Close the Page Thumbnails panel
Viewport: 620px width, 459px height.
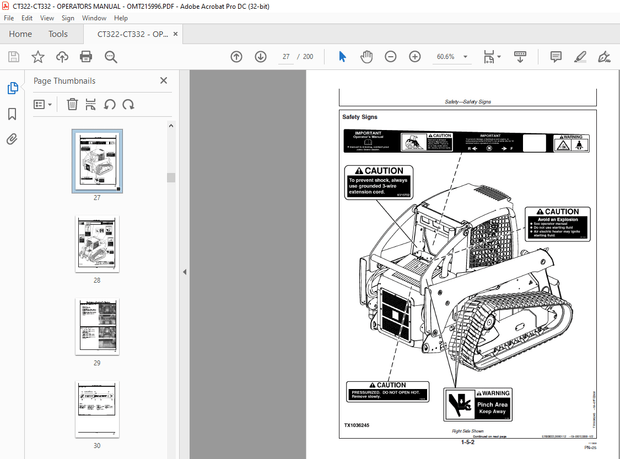pos(164,81)
